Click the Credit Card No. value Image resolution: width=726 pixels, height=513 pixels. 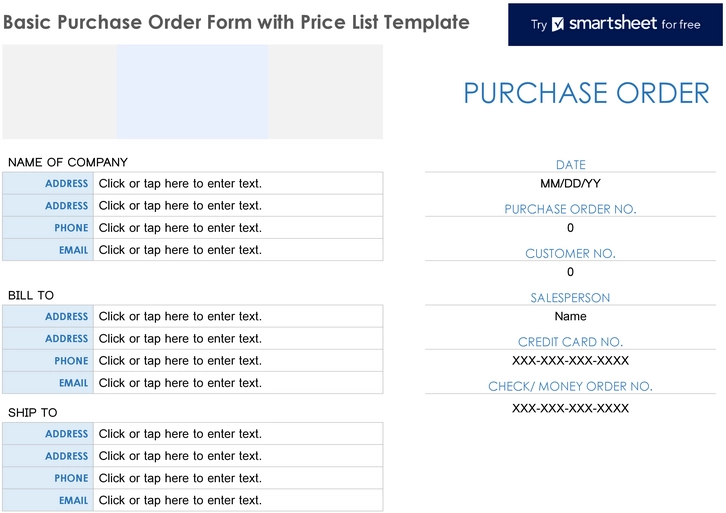tap(570, 361)
